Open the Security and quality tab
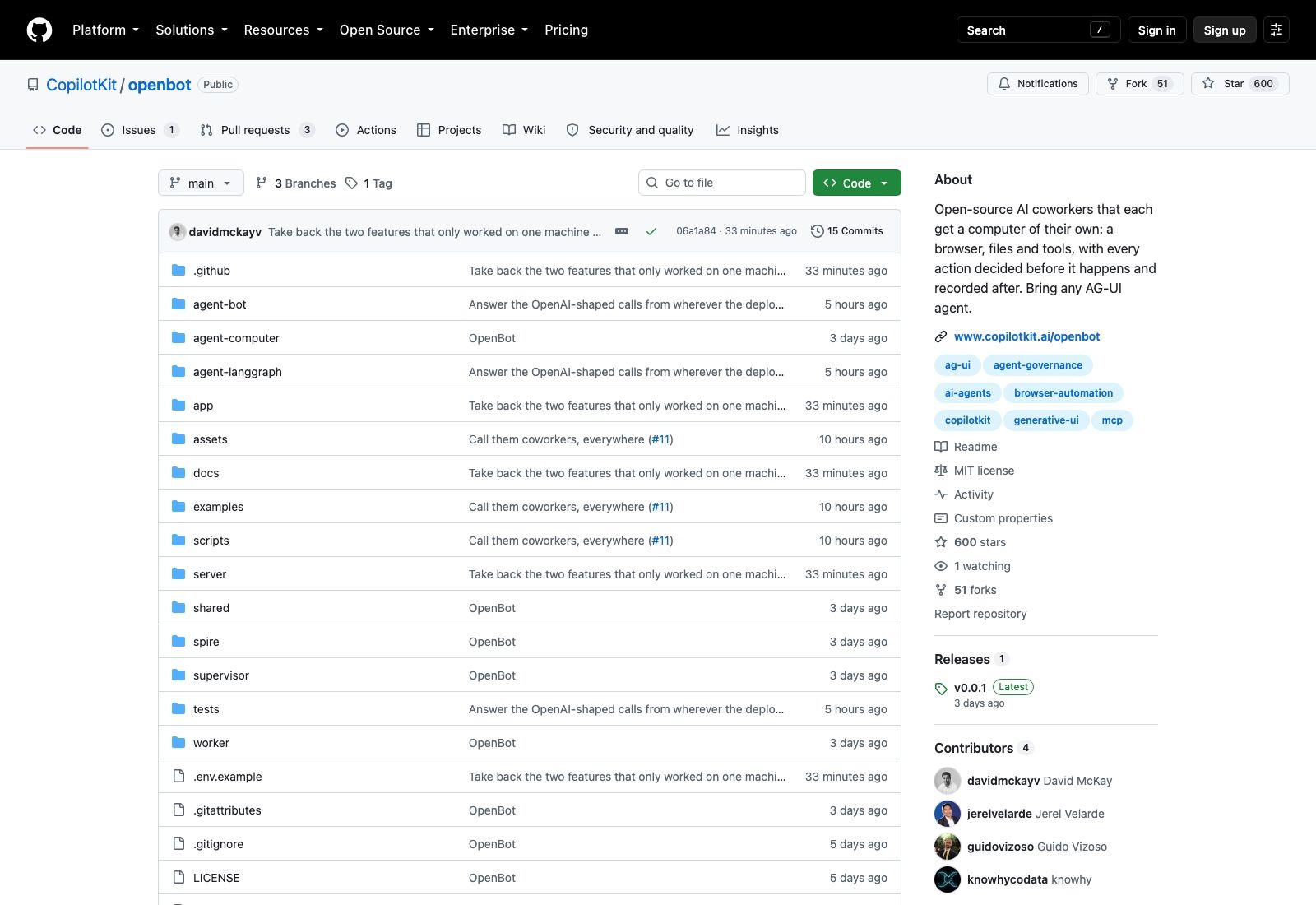 click(x=630, y=130)
